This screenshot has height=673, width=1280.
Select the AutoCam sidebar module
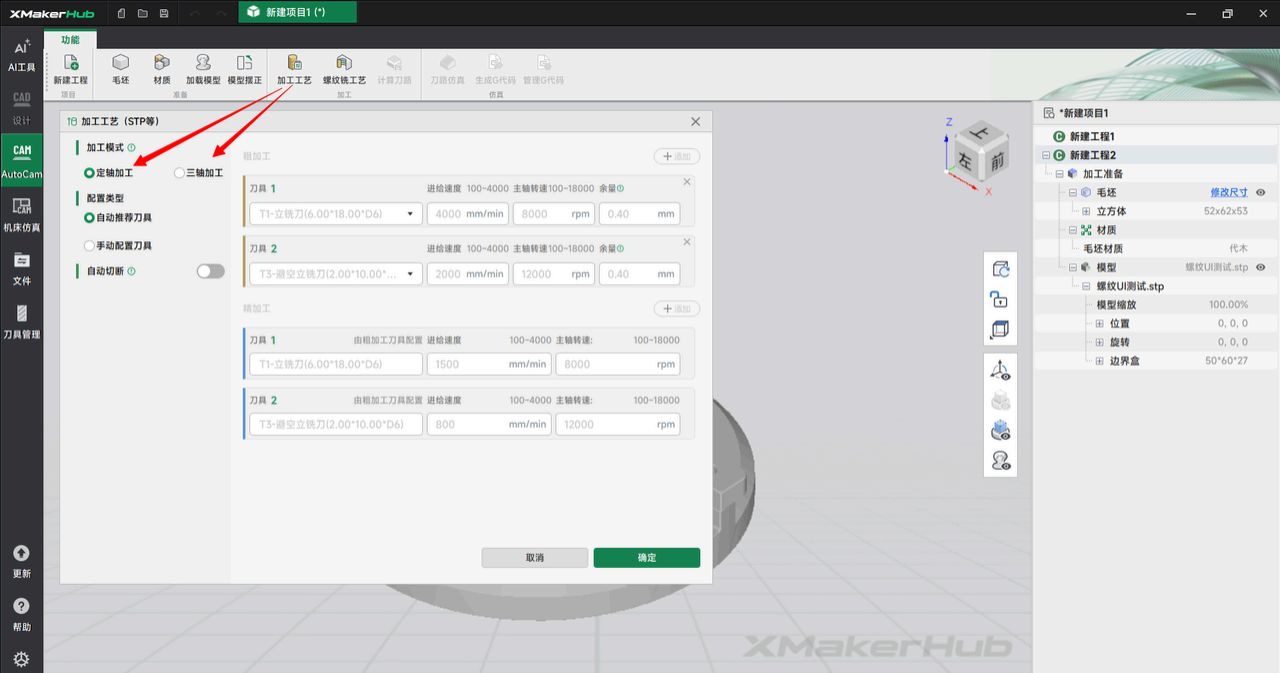(x=21, y=162)
